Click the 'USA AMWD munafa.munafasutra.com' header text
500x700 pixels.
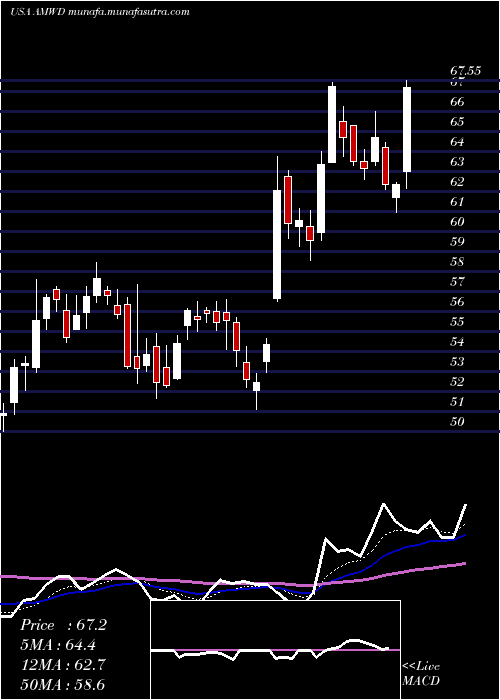pos(99,12)
